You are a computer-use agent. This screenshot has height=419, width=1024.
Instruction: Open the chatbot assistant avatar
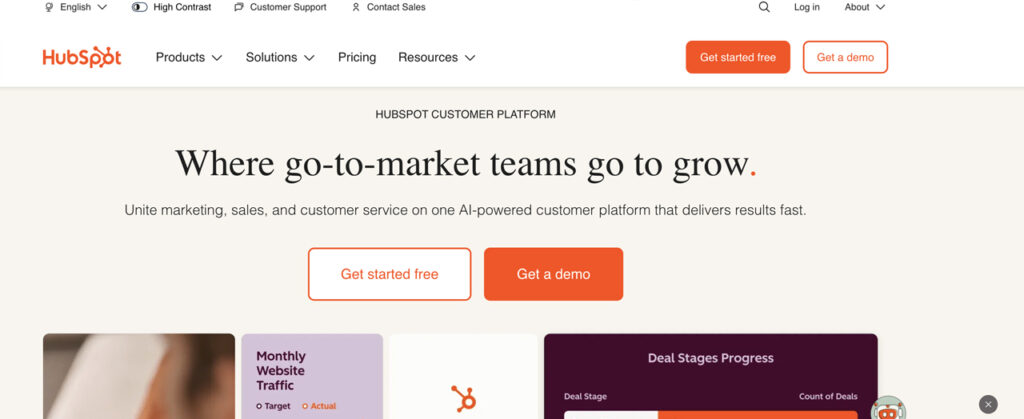coord(887,408)
